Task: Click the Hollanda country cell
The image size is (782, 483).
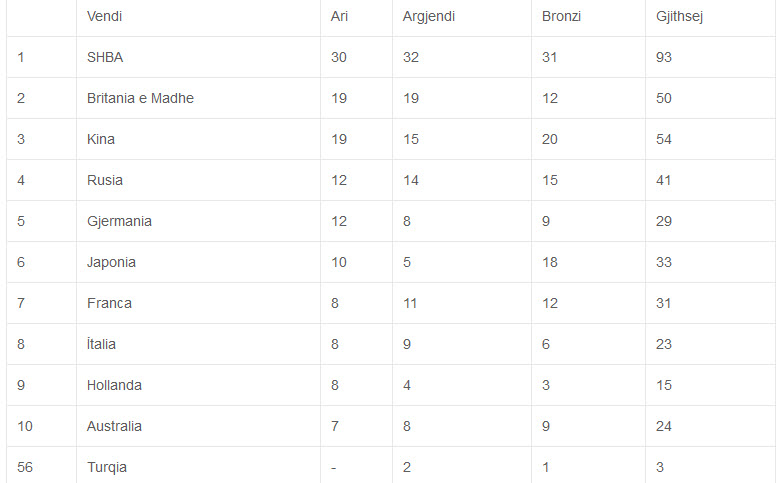Action: [x=114, y=385]
